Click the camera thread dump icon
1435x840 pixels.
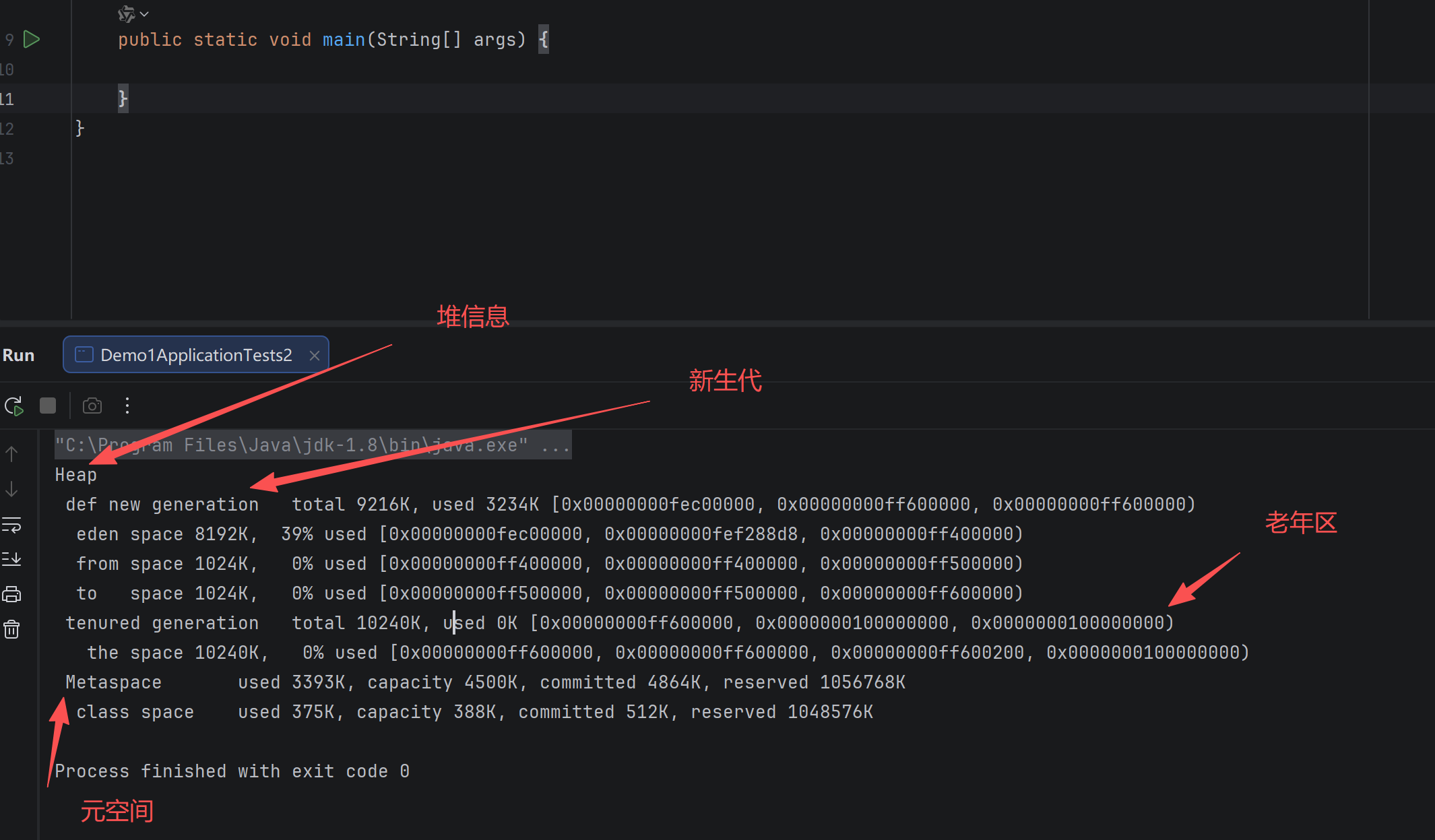pos(92,406)
